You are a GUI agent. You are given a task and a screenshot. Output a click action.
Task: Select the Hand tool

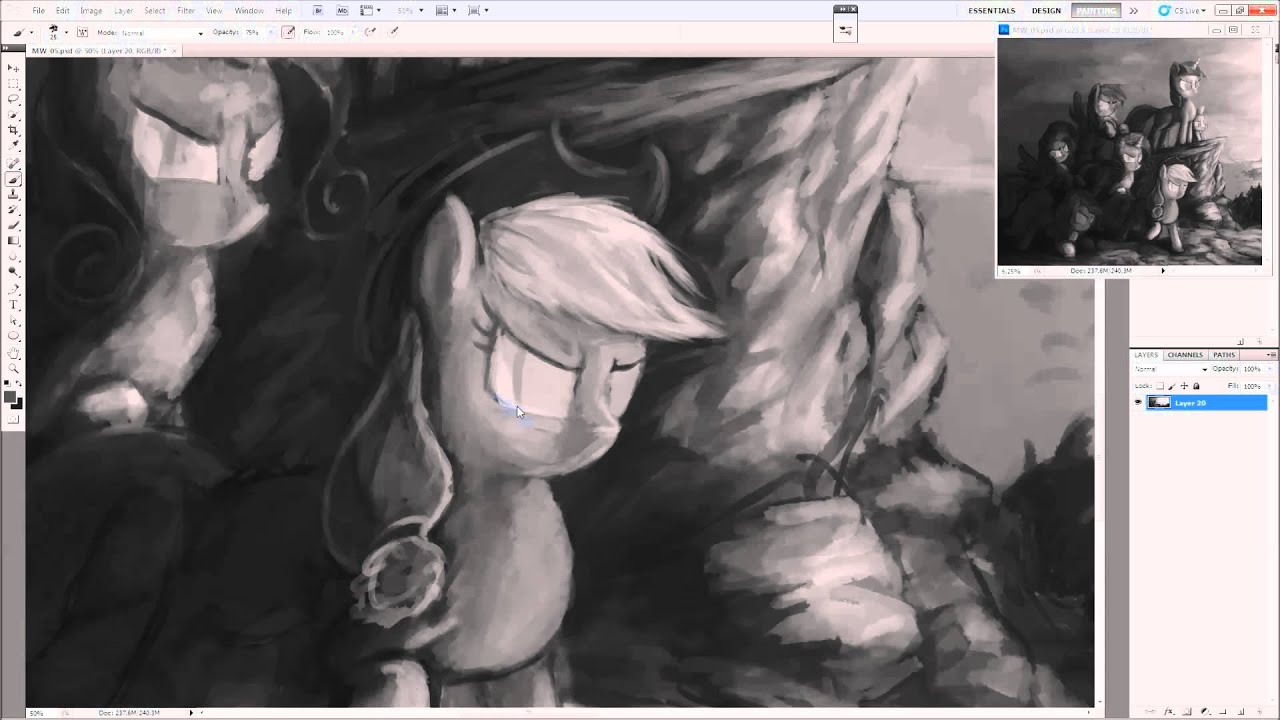click(14, 353)
